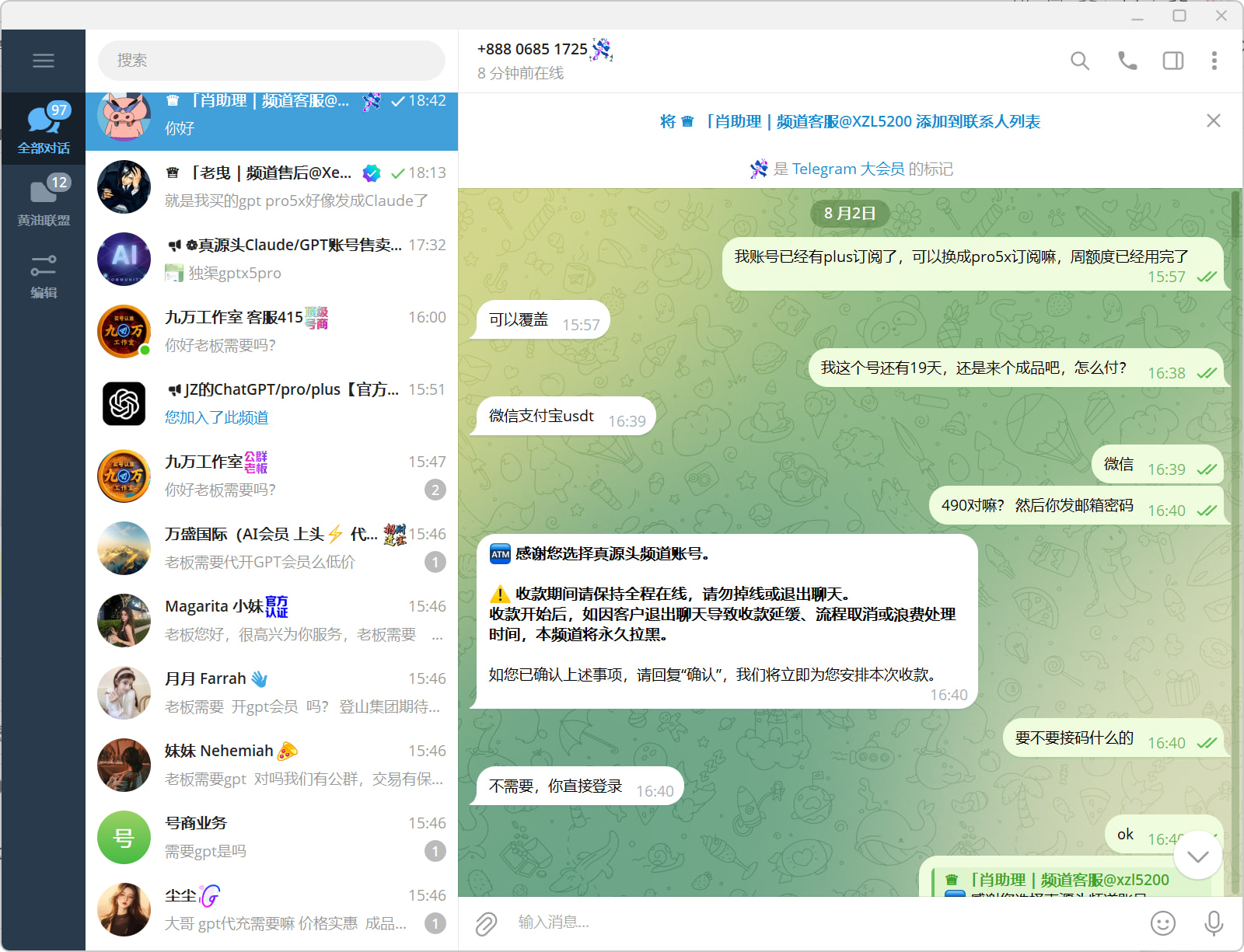Click the 8 分钟前在线 status text
This screenshot has width=1244, height=952.
pyautogui.click(x=521, y=73)
